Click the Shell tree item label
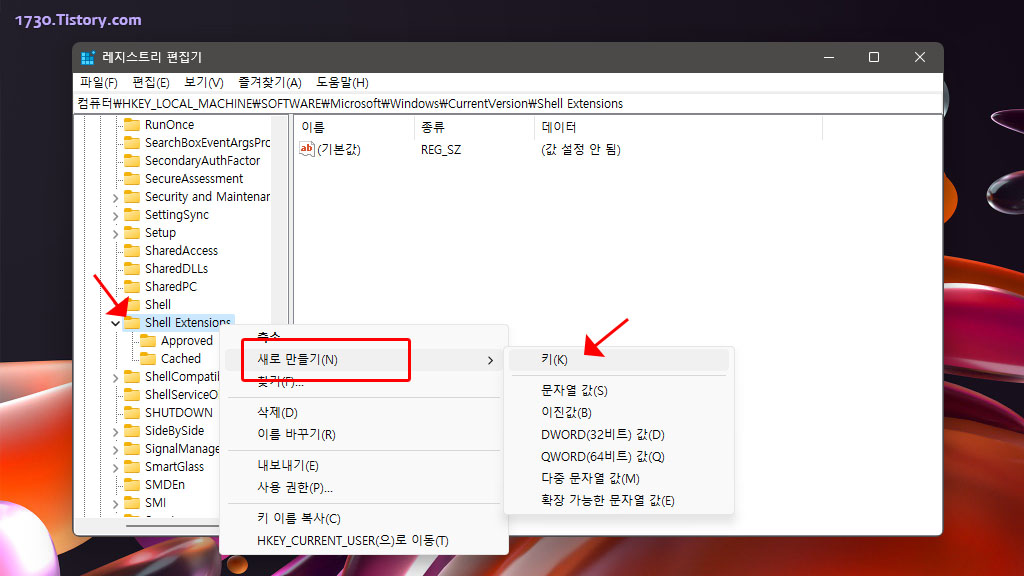 157,304
